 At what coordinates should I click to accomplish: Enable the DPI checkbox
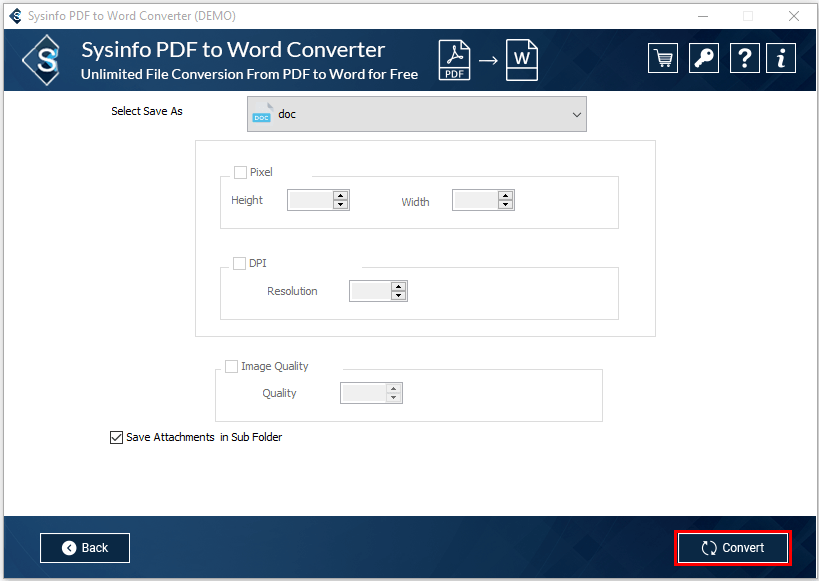(239, 263)
